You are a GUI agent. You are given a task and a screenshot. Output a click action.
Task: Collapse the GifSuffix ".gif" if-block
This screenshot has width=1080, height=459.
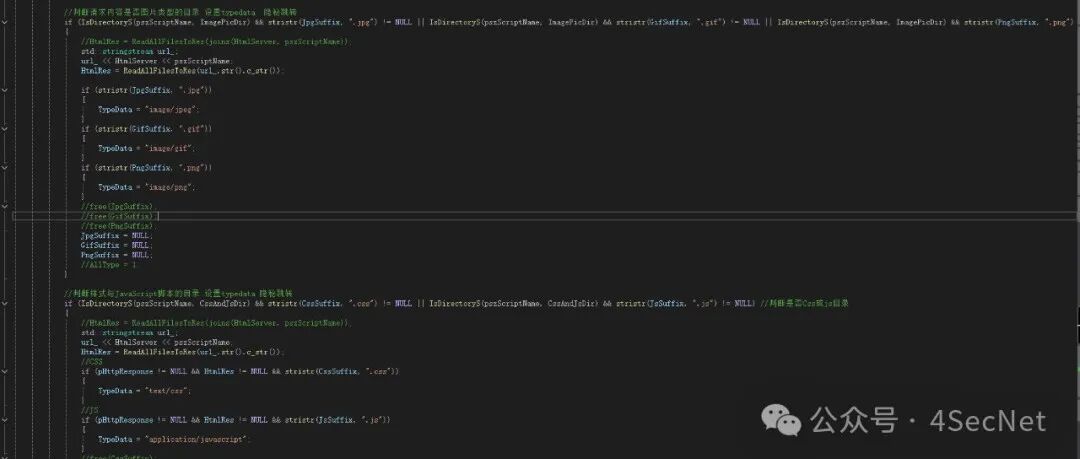(x=5, y=128)
